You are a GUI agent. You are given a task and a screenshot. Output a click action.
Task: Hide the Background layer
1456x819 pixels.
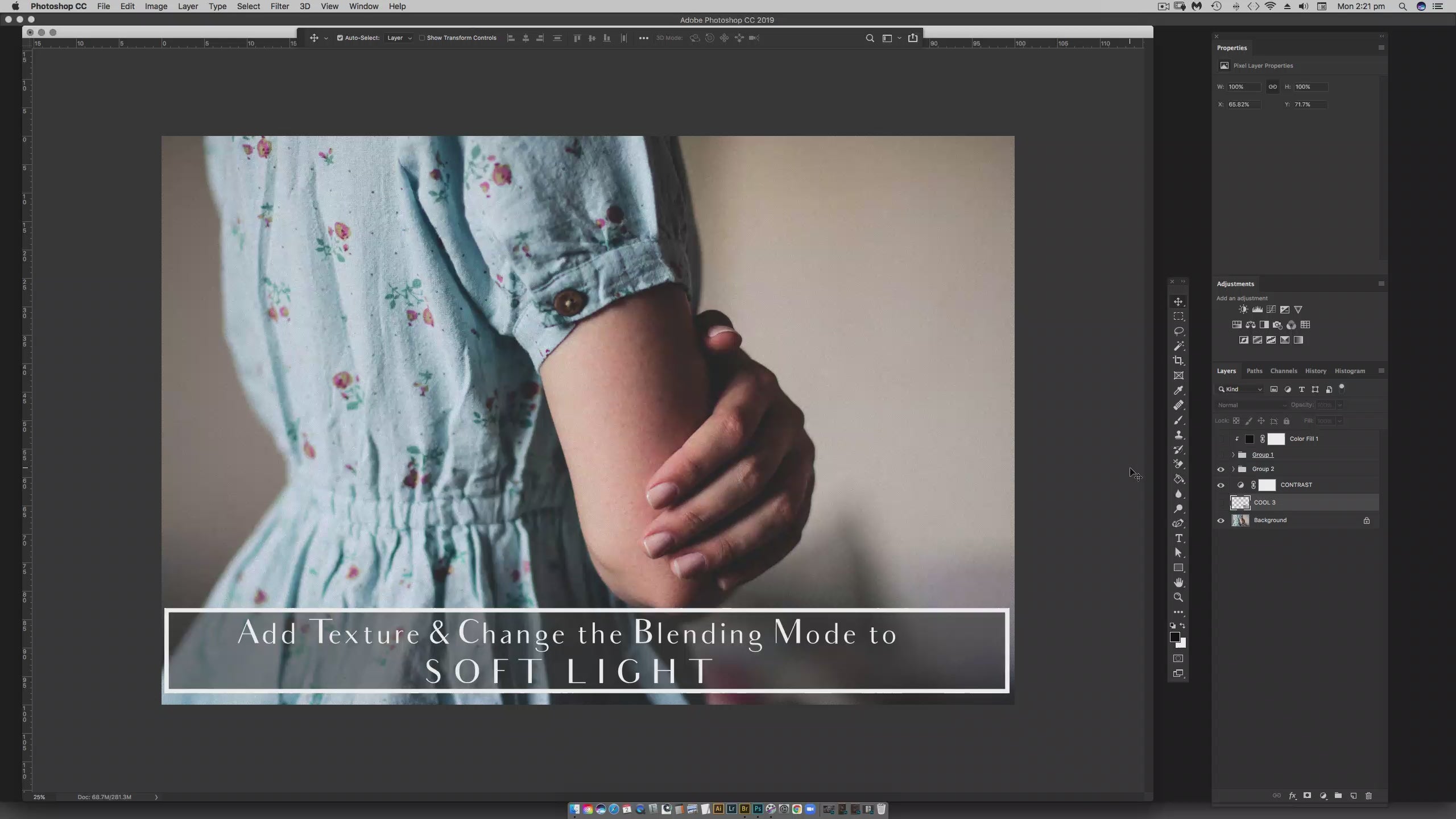tap(1221, 520)
